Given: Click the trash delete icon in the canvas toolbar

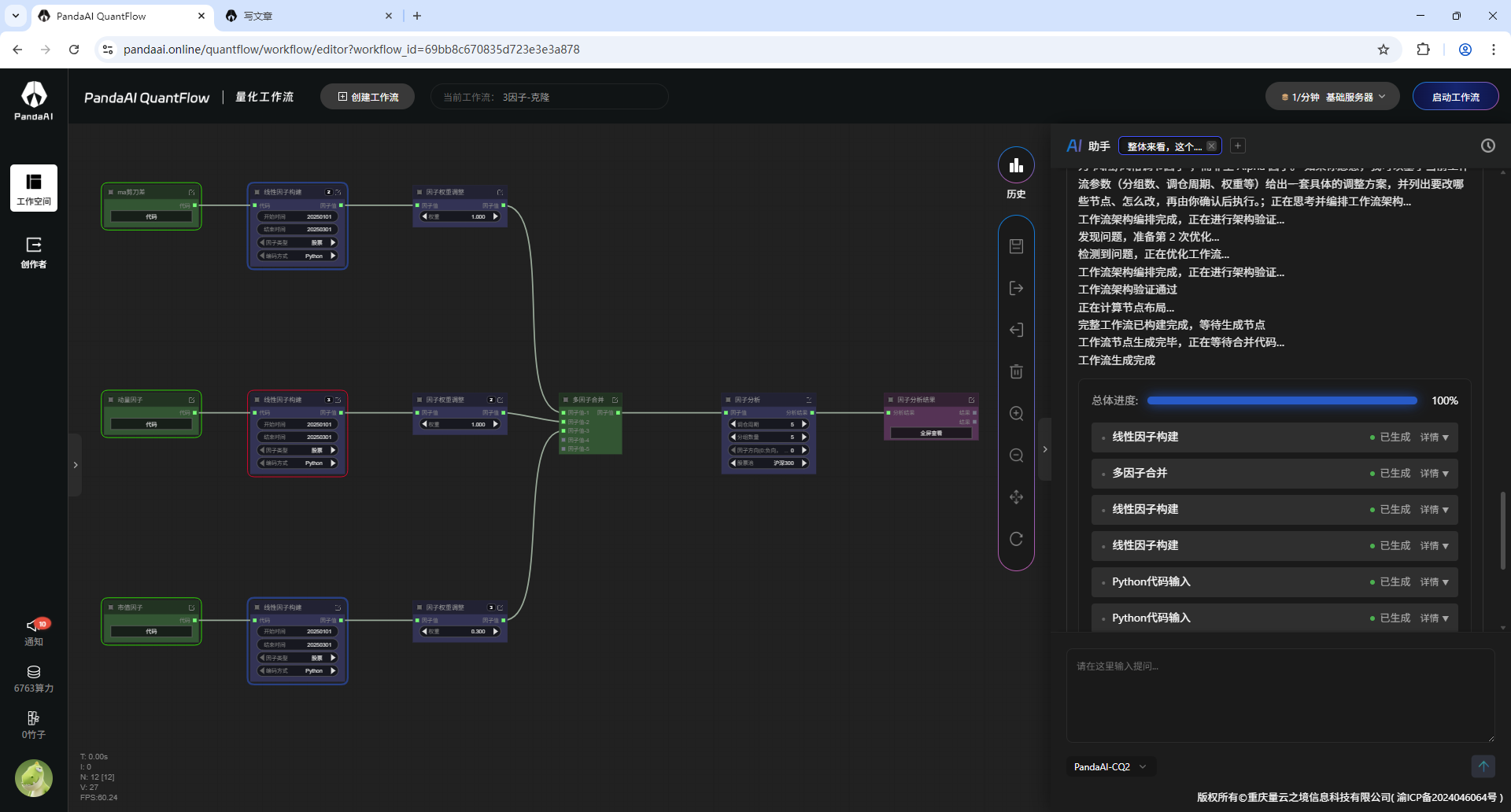Looking at the screenshot, I should pyautogui.click(x=1016, y=371).
